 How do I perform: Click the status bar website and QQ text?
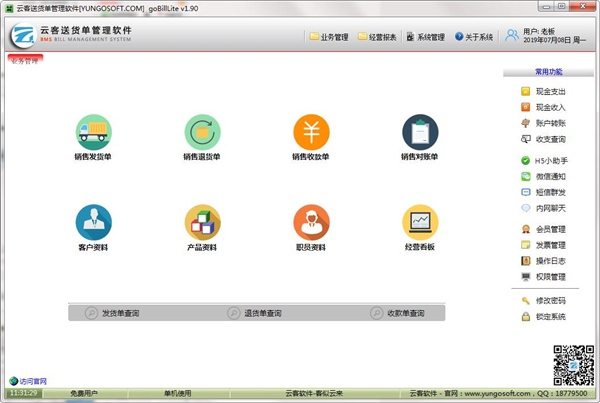click(498, 393)
